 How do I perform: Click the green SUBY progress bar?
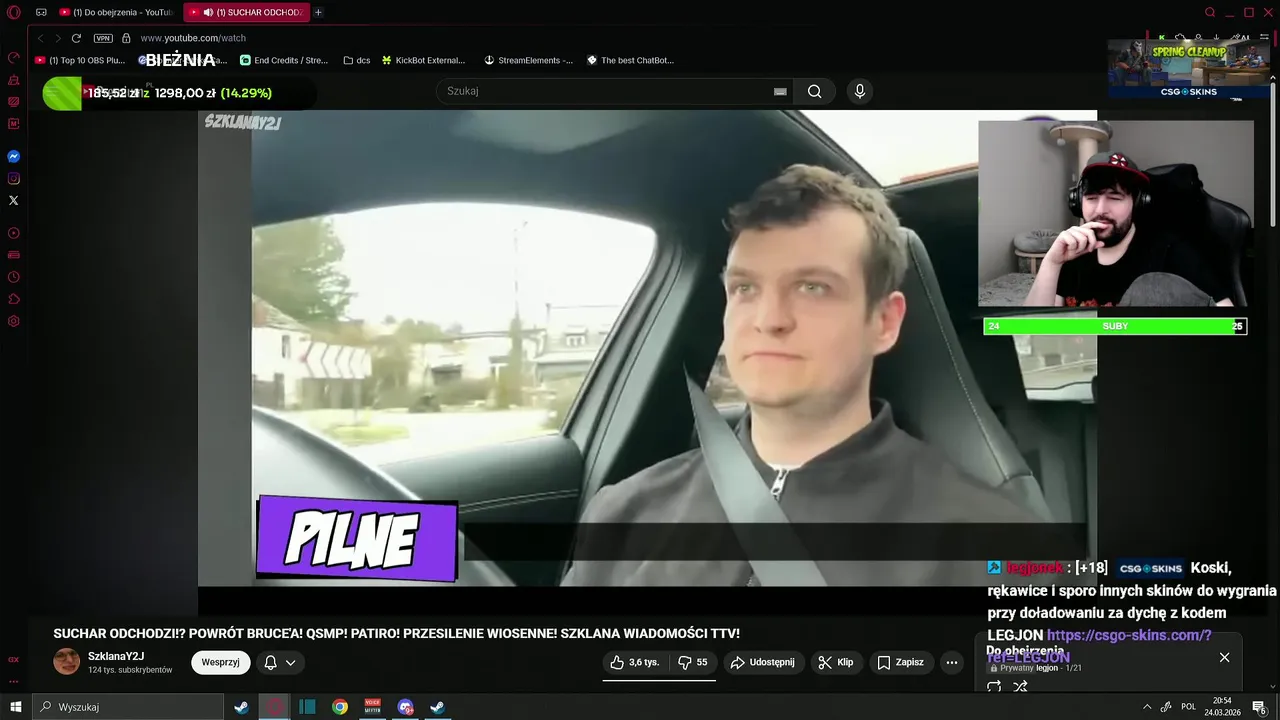click(1115, 326)
